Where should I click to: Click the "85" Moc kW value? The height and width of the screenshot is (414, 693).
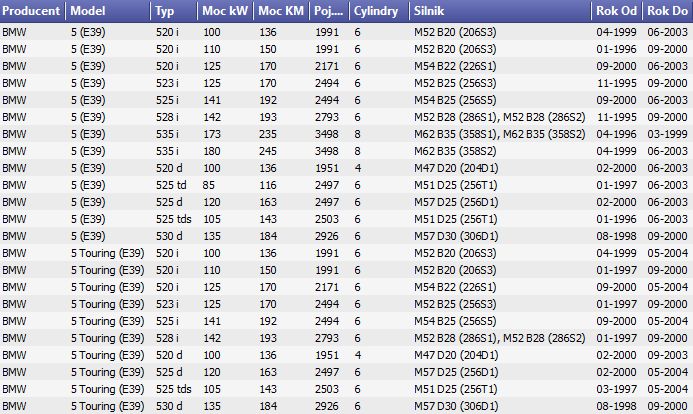209,185
